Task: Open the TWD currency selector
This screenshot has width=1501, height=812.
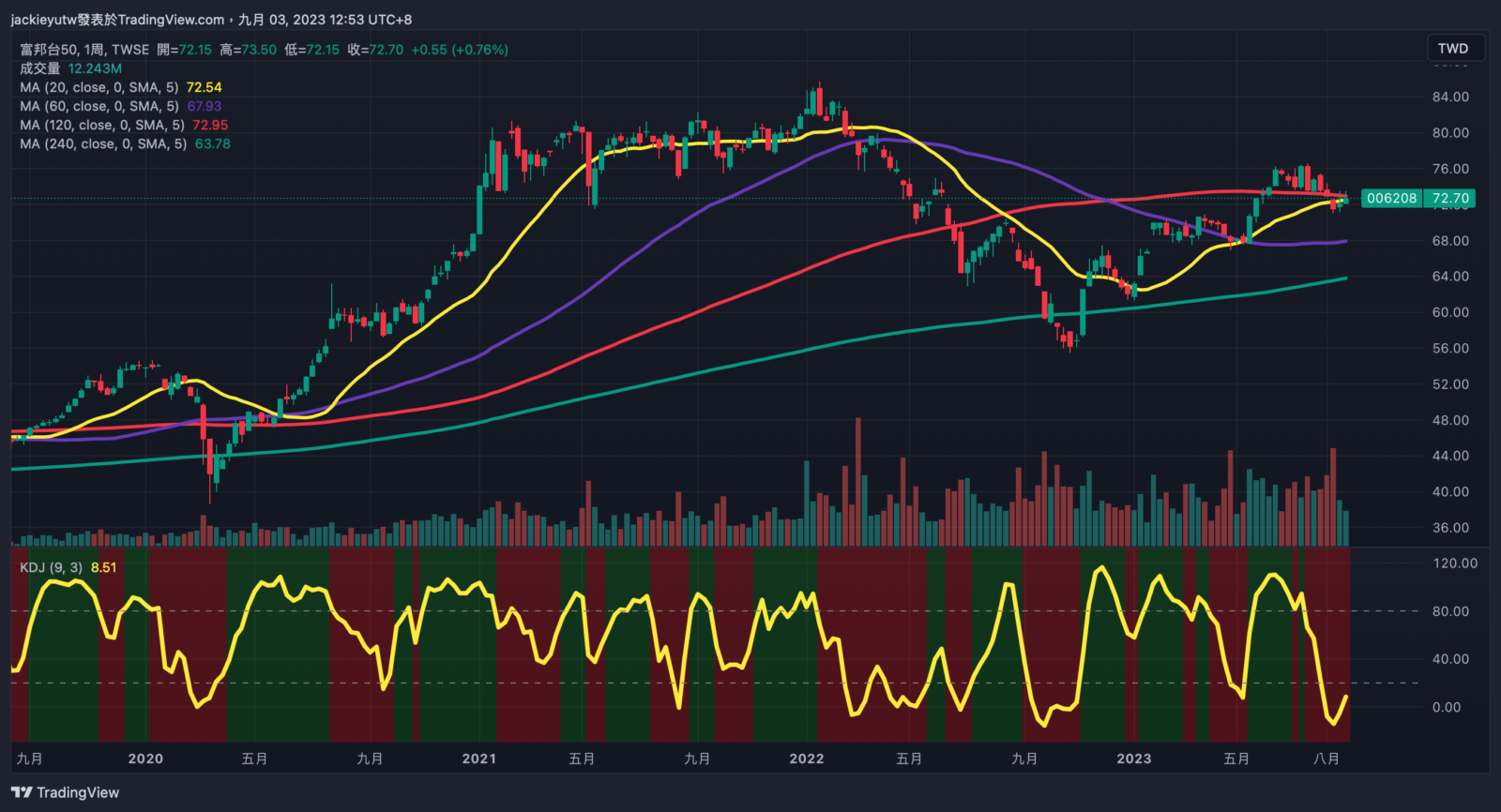Action: (x=1452, y=49)
